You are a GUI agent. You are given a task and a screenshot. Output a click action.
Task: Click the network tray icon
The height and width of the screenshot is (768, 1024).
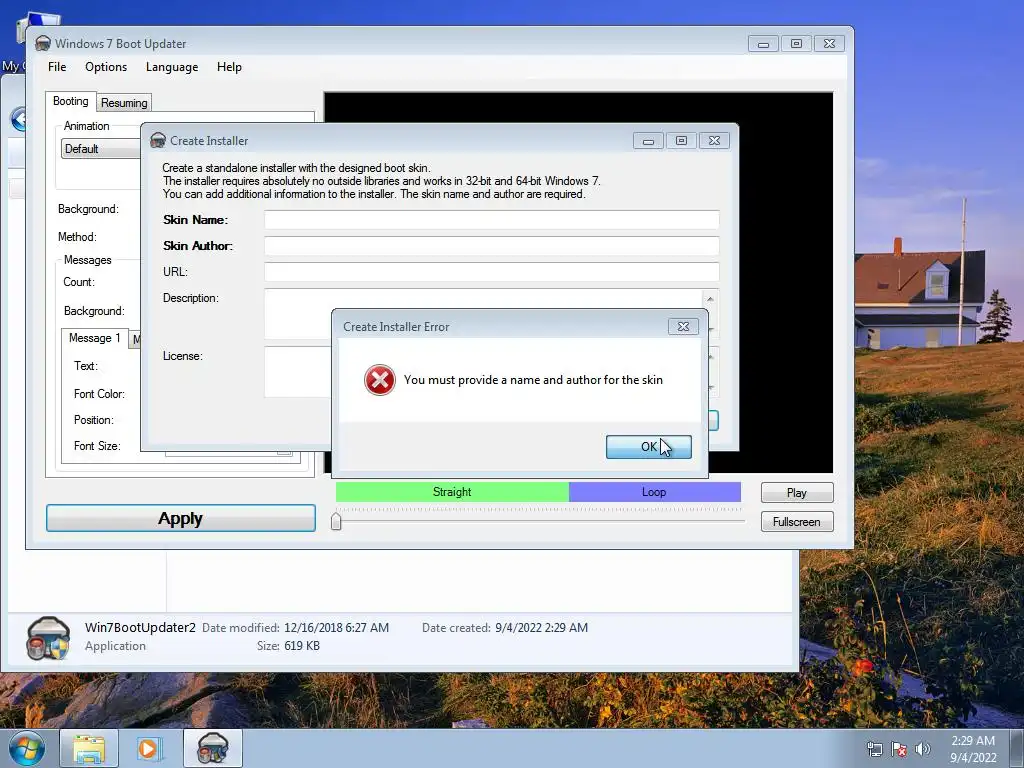pos(874,749)
